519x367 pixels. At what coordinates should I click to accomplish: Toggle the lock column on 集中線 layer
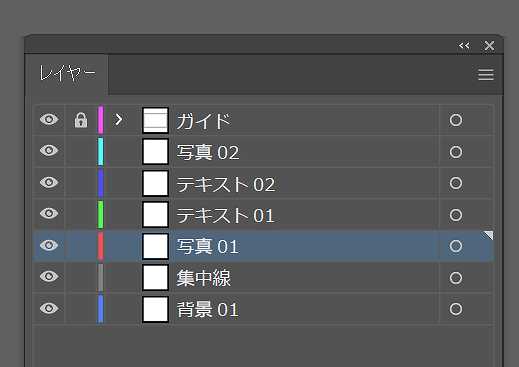tap(81, 277)
